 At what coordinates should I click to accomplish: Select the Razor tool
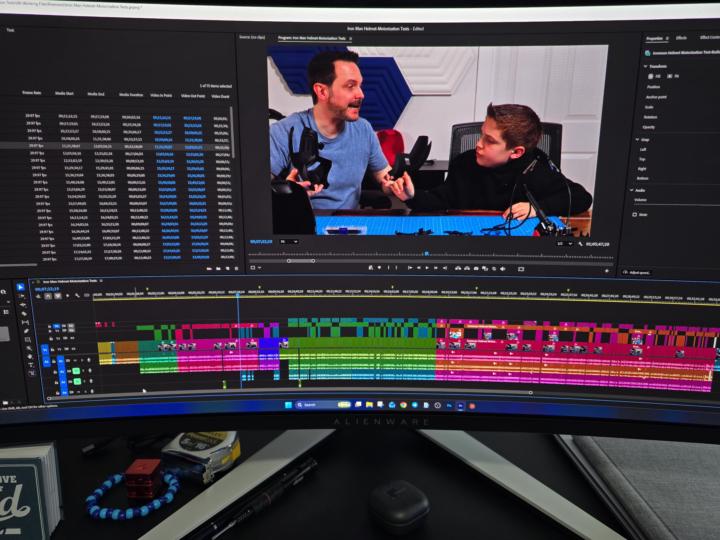(24, 314)
